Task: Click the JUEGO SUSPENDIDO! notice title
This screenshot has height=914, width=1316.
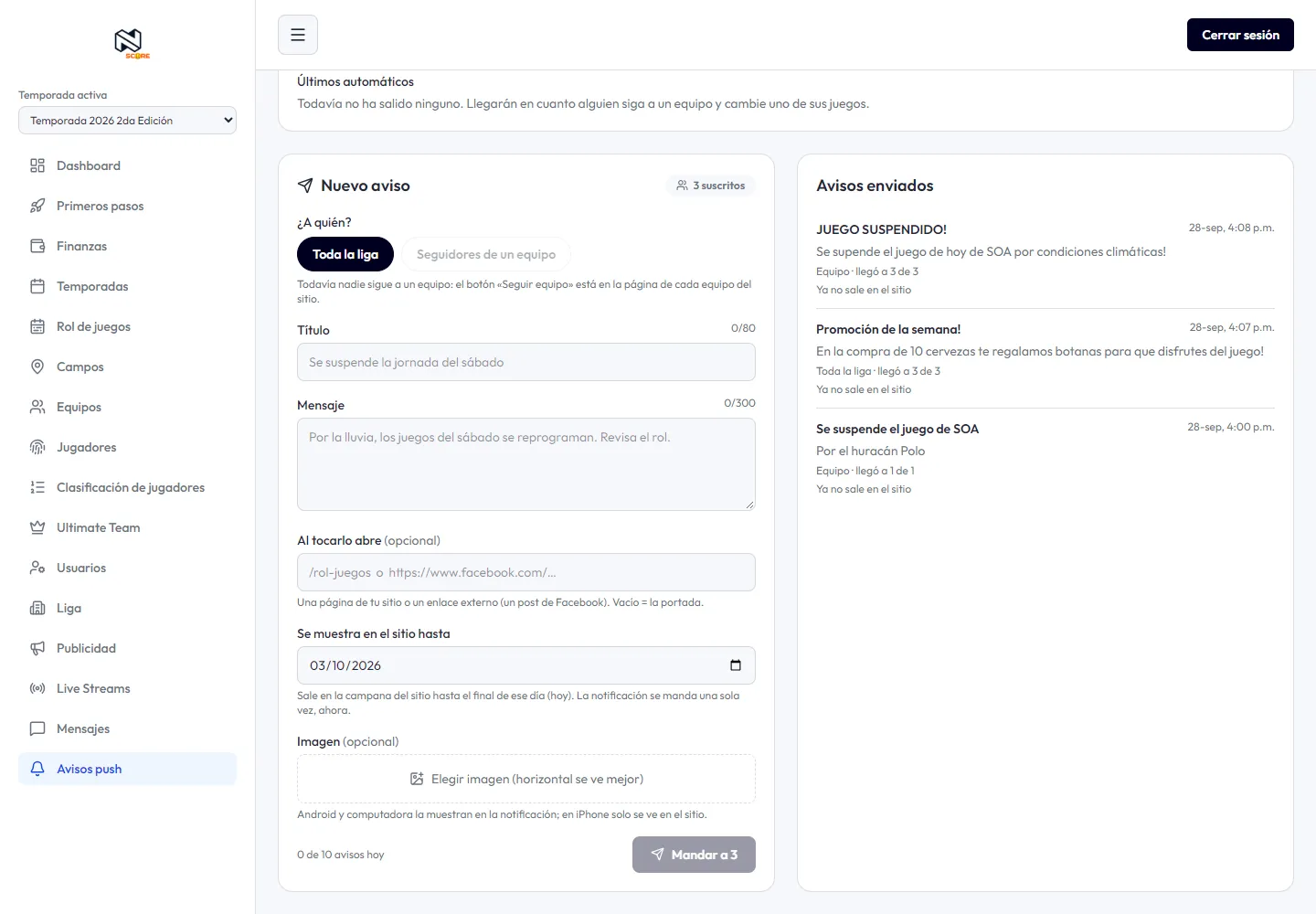Action: 881,229
